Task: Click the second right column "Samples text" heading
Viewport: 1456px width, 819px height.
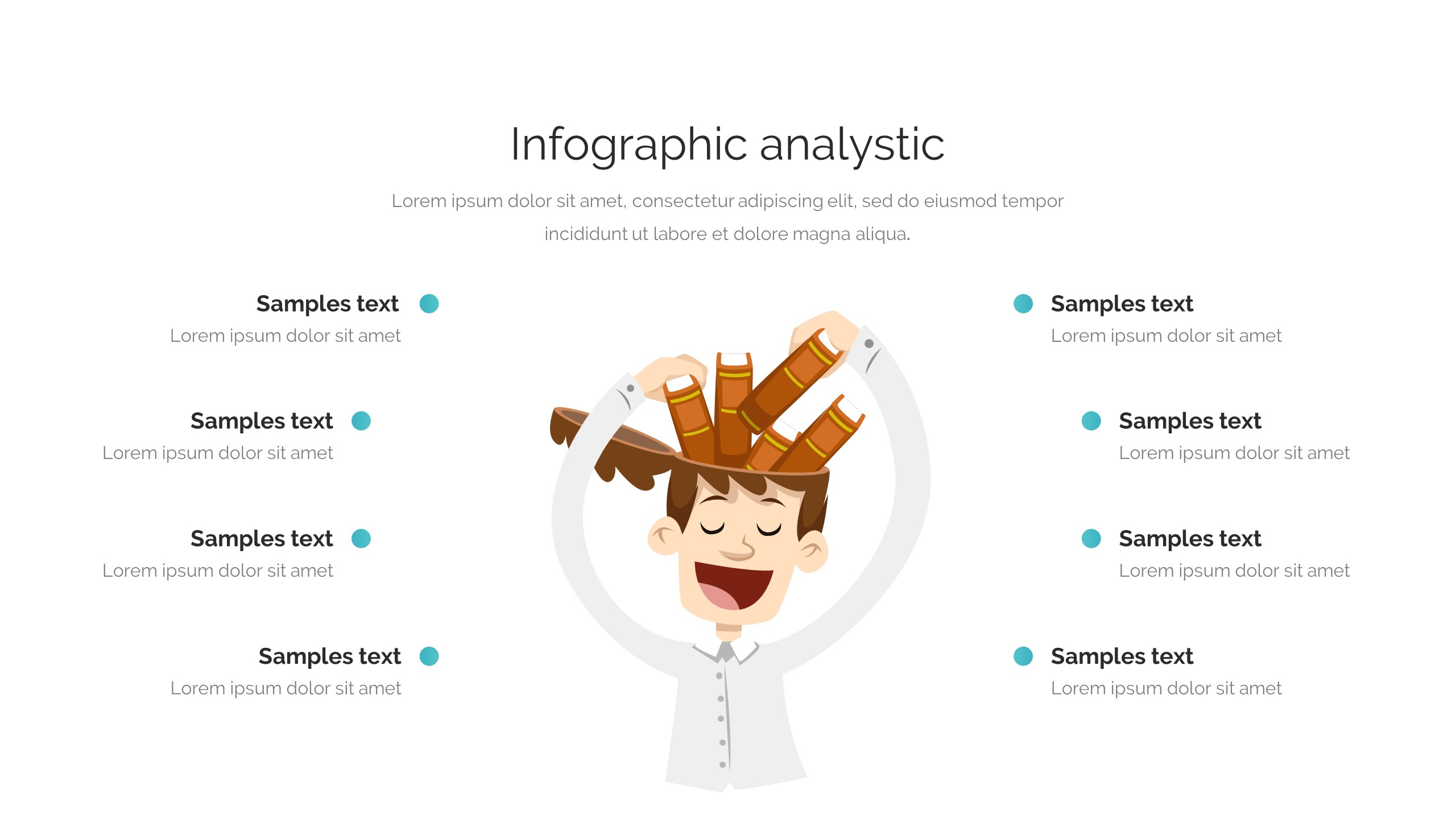Action: point(1190,421)
